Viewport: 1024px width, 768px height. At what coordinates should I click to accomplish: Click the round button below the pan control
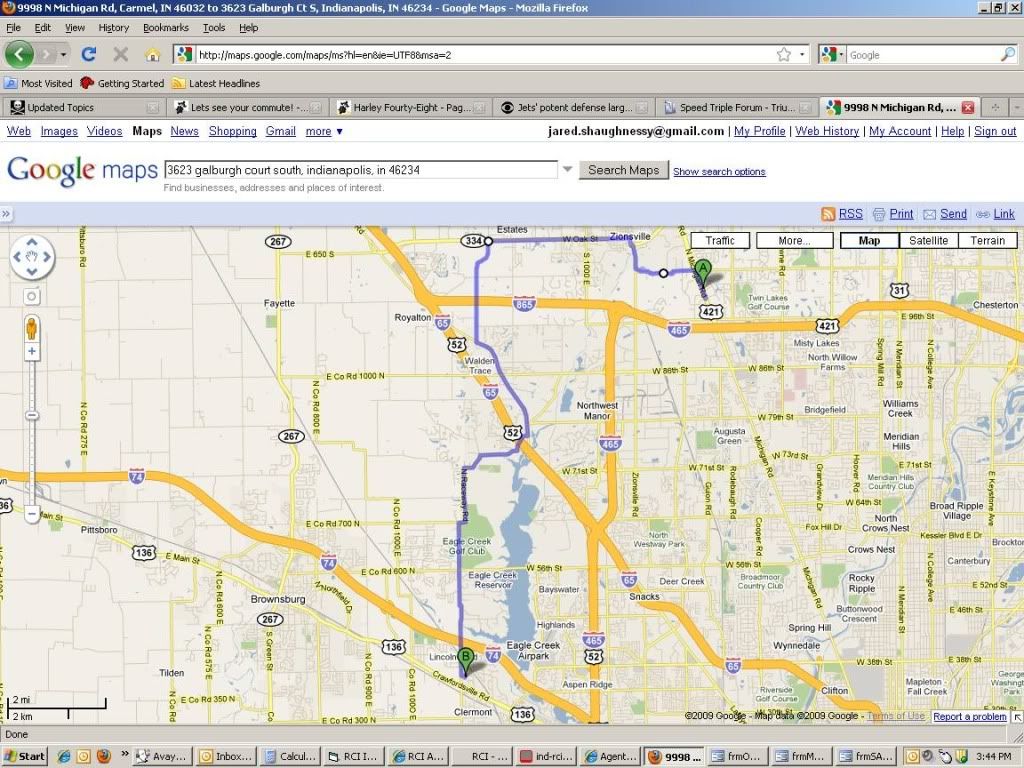pos(31,296)
